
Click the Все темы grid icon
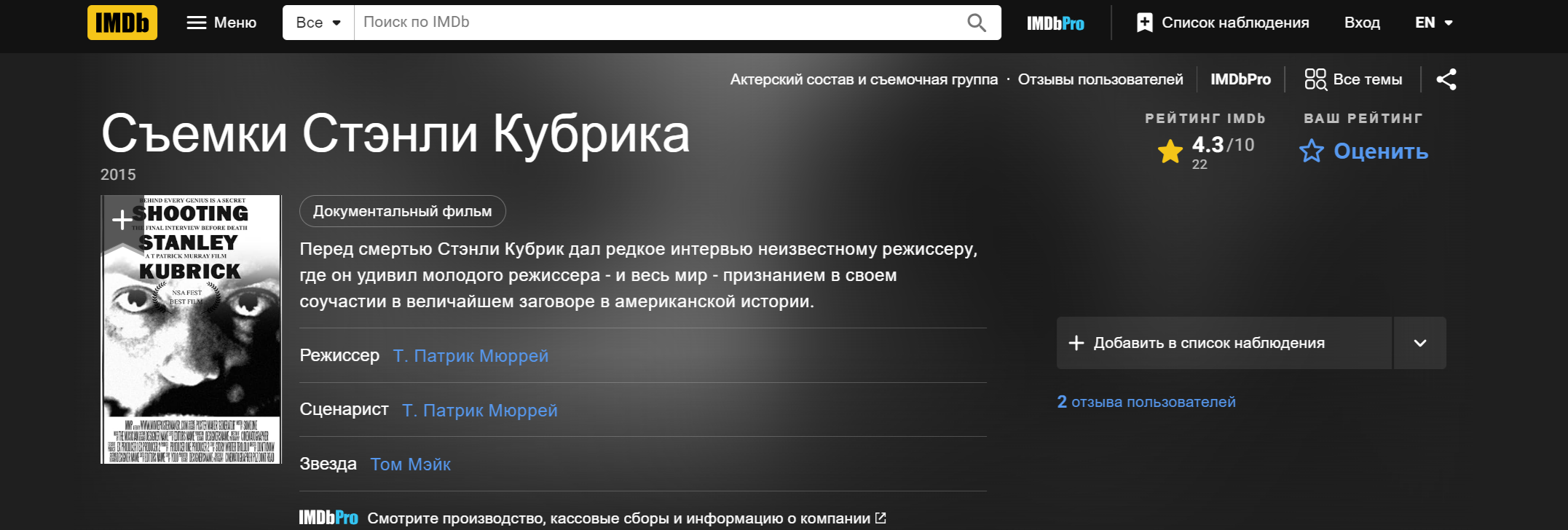pos(1315,79)
